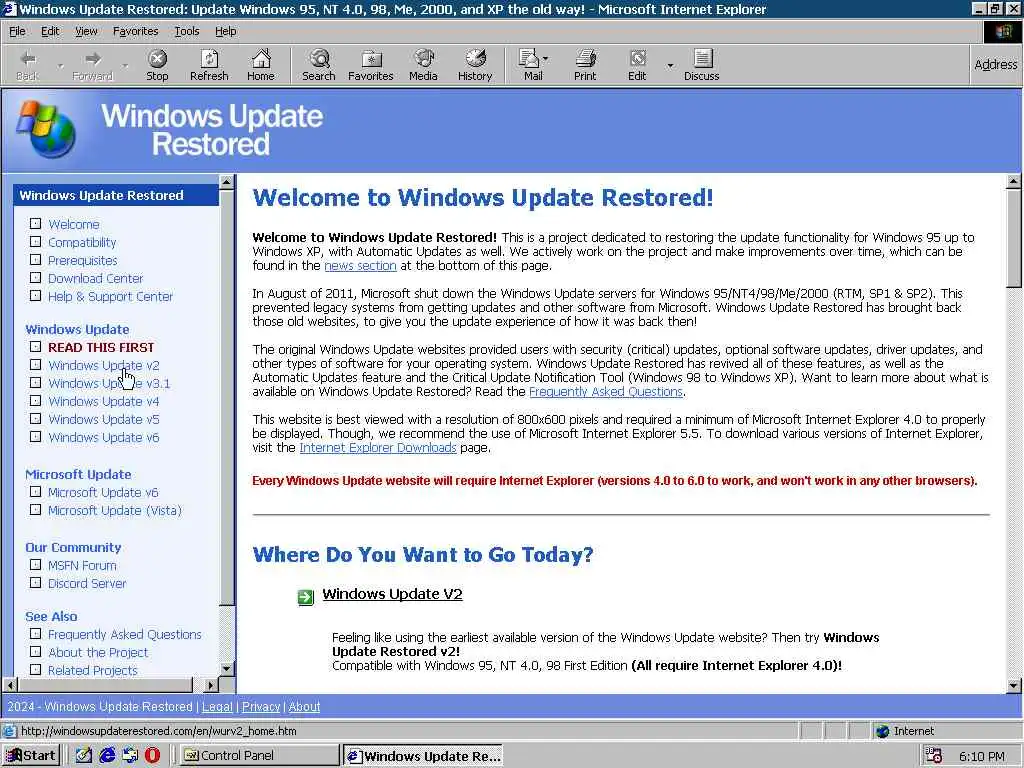The width and height of the screenshot is (1024, 768).
Task: Click the Windows Update Restored globe logo
Action: pyautogui.click(x=46, y=129)
